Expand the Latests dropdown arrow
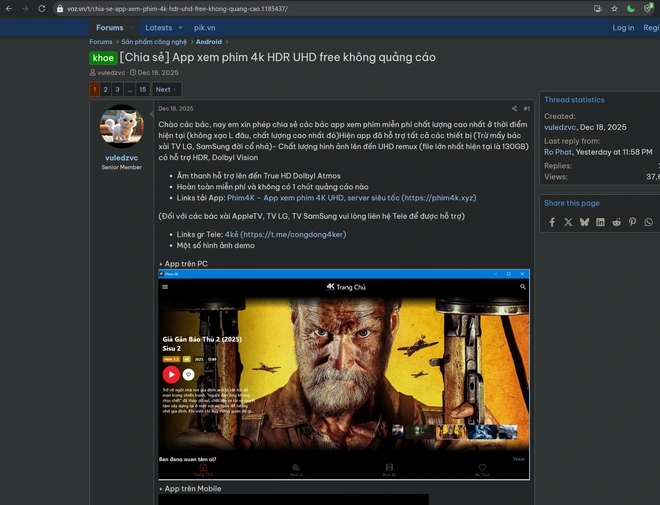The height and width of the screenshot is (505, 660). tap(181, 28)
